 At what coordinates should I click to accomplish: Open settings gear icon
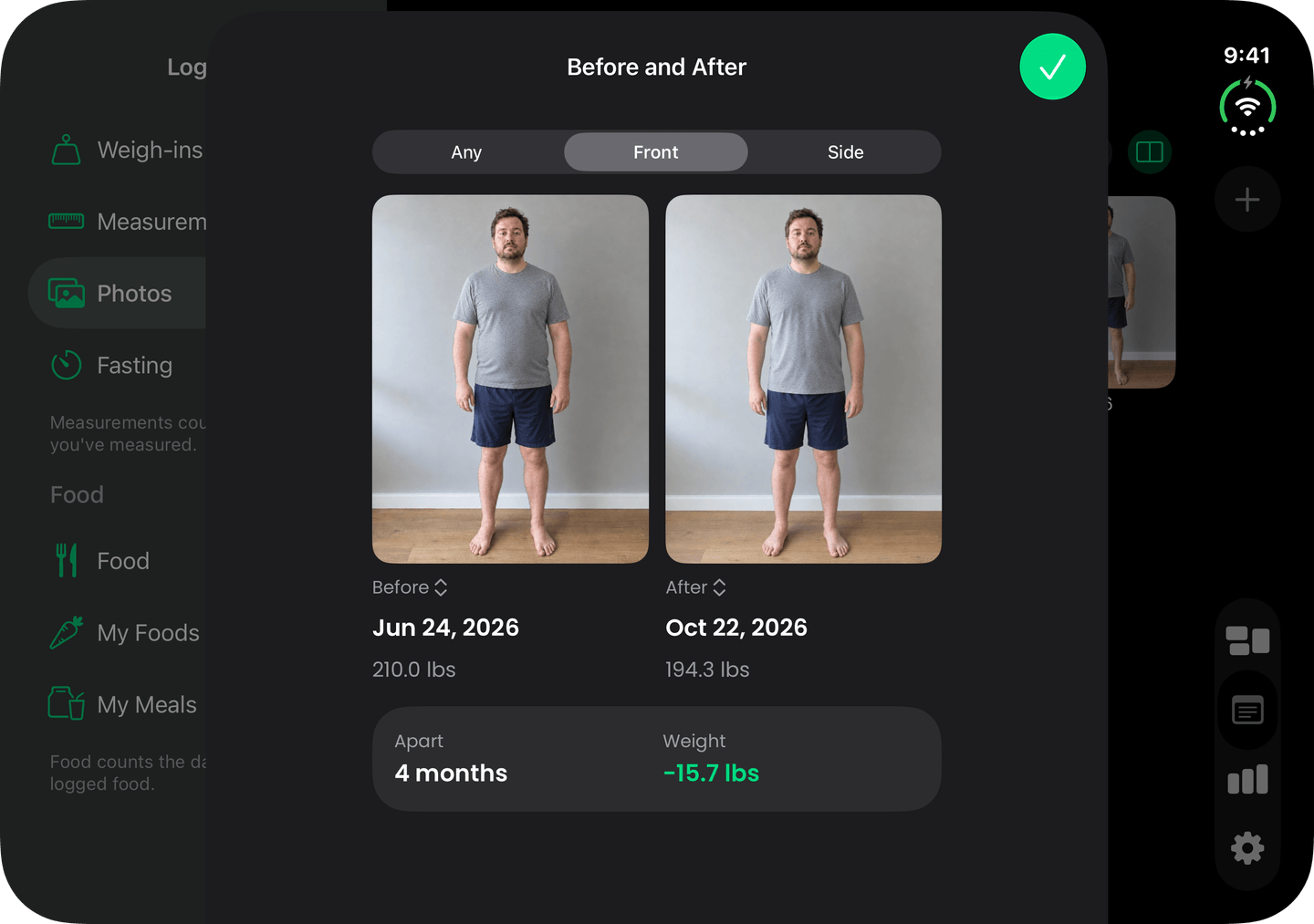point(1247,848)
